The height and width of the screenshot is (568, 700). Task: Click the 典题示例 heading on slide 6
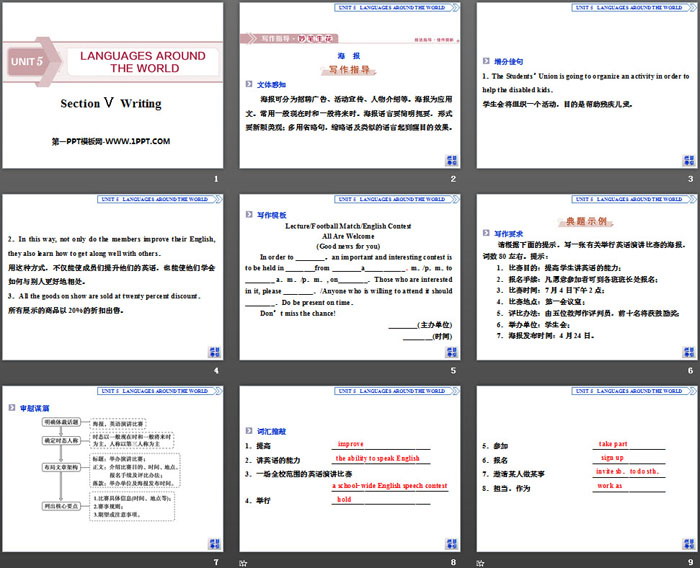pos(586,221)
